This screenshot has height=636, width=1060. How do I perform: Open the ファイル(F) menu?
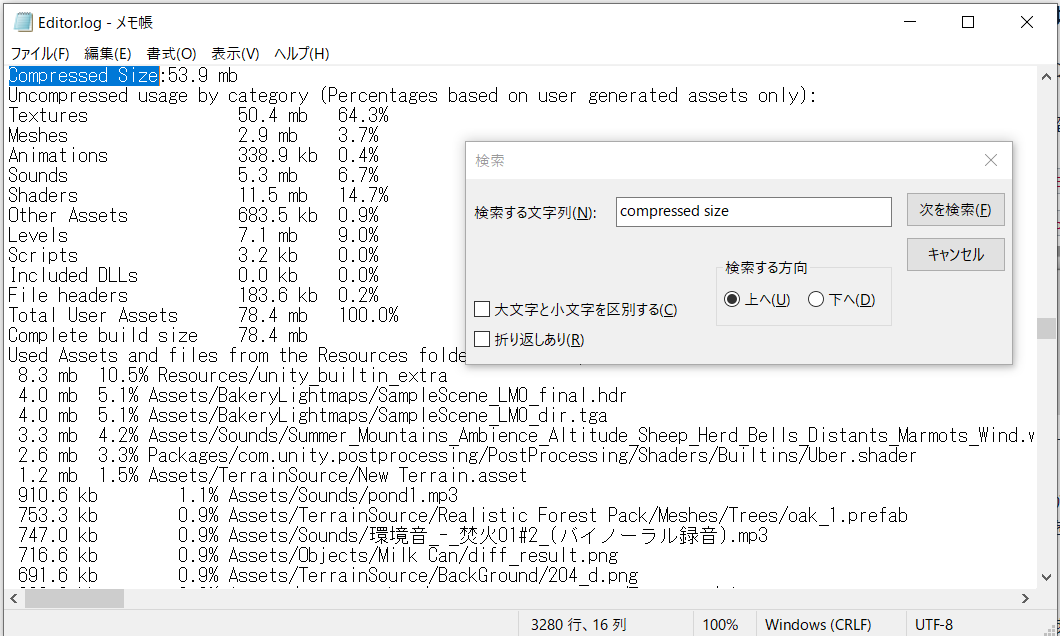coord(40,53)
